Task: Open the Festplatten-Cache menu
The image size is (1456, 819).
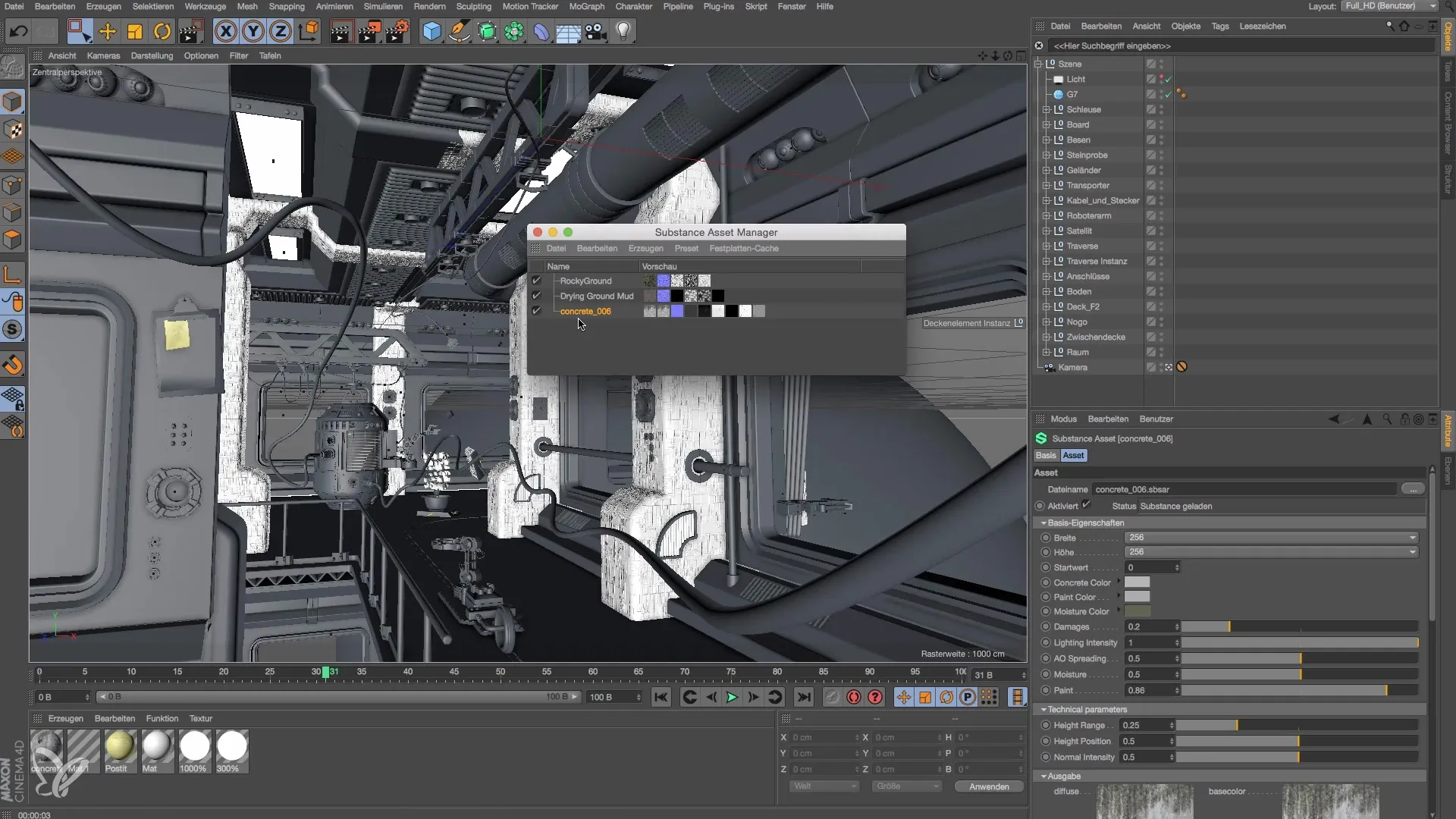Action: (x=744, y=249)
